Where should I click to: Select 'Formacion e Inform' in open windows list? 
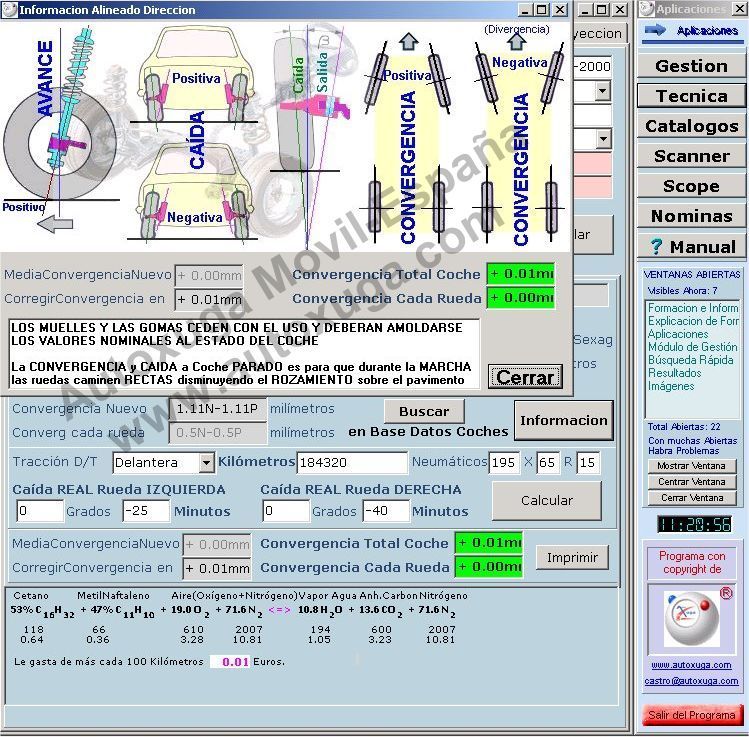693,308
